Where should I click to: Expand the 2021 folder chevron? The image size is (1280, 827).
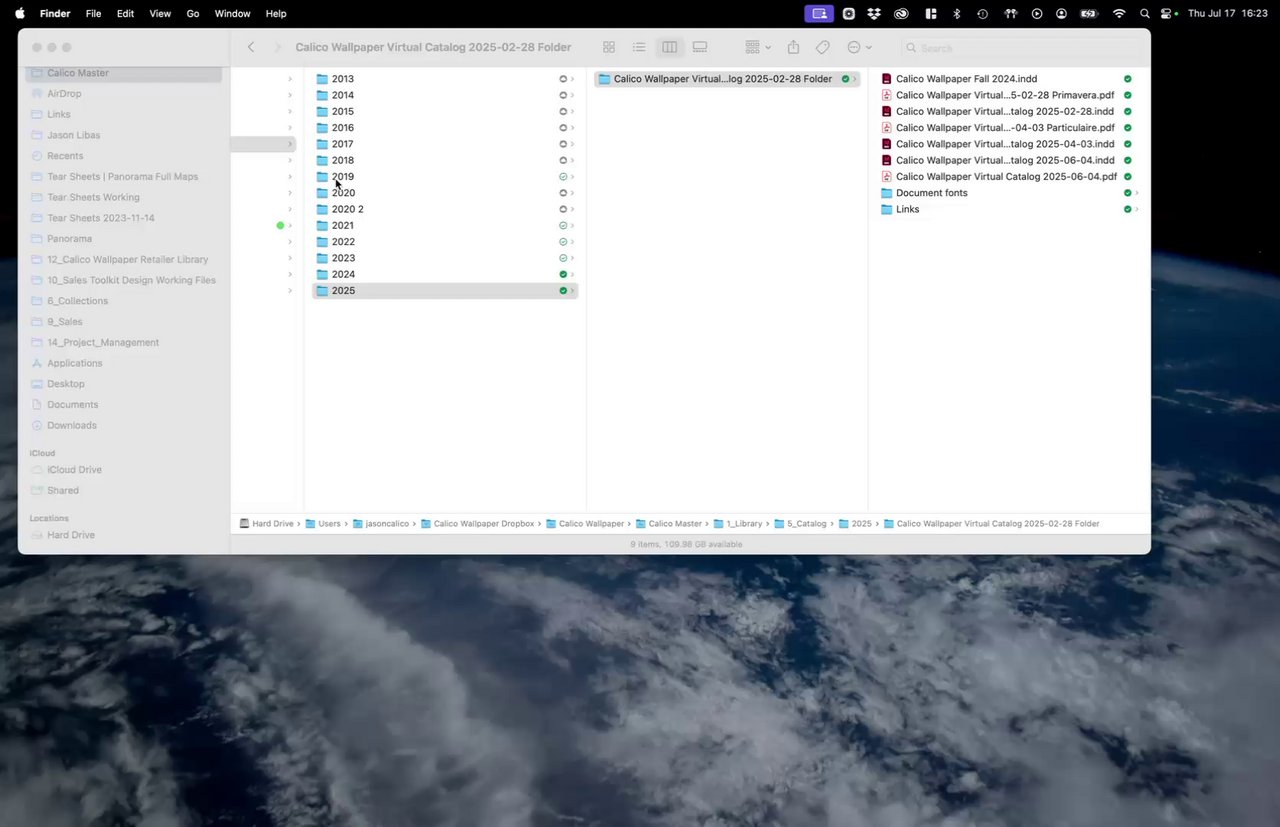(572, 226)
